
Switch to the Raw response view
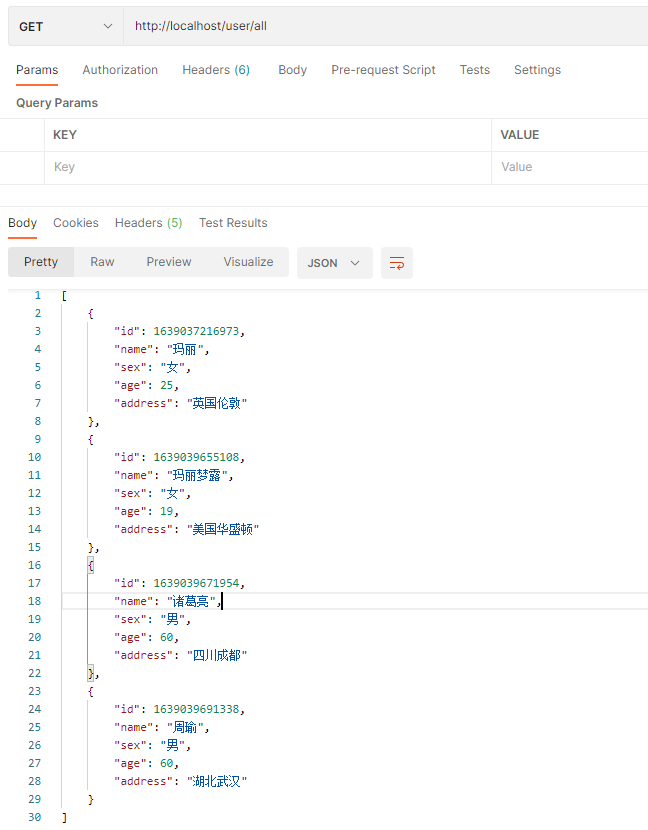coord(102,262)
